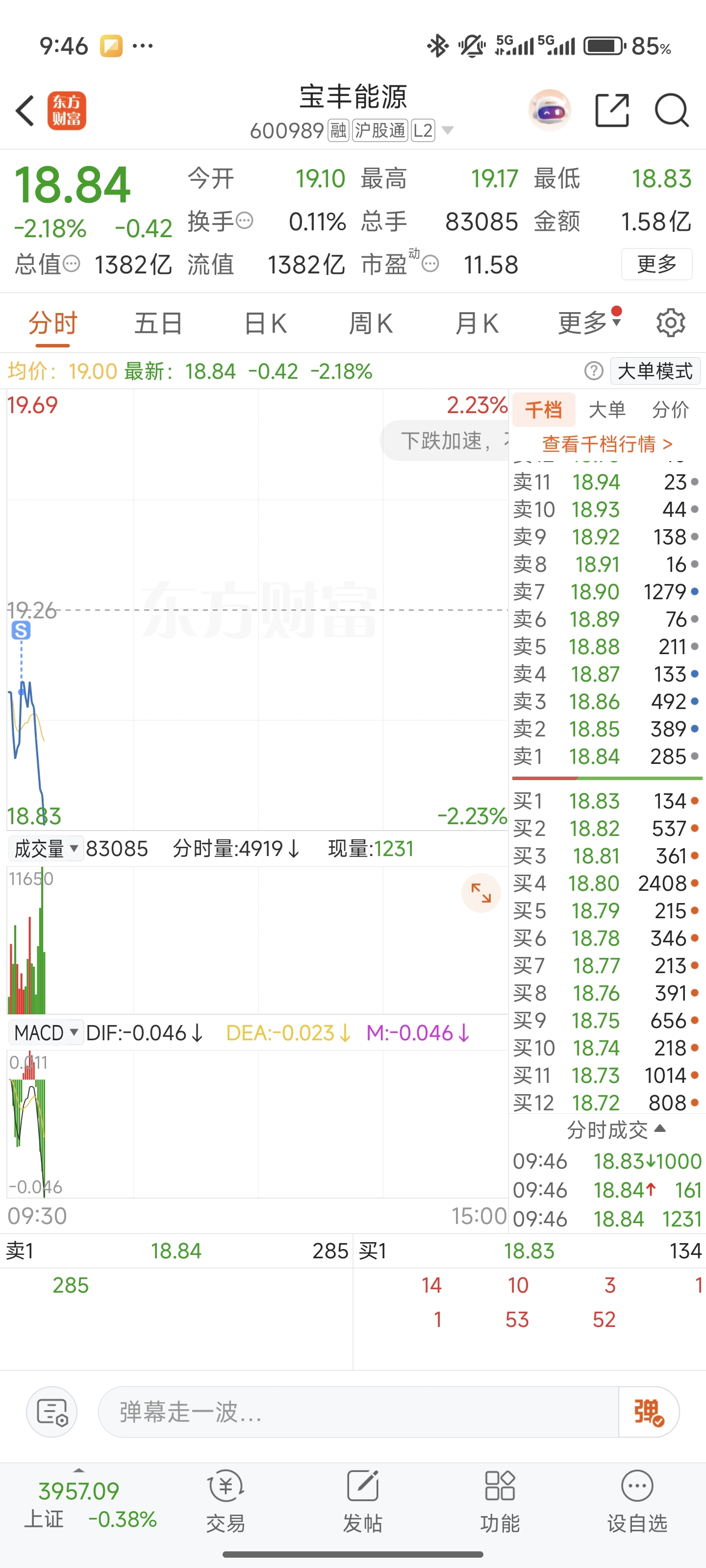Open 成交量 indicator dropdown
The image size is (706, 1568).
(46, 849)
